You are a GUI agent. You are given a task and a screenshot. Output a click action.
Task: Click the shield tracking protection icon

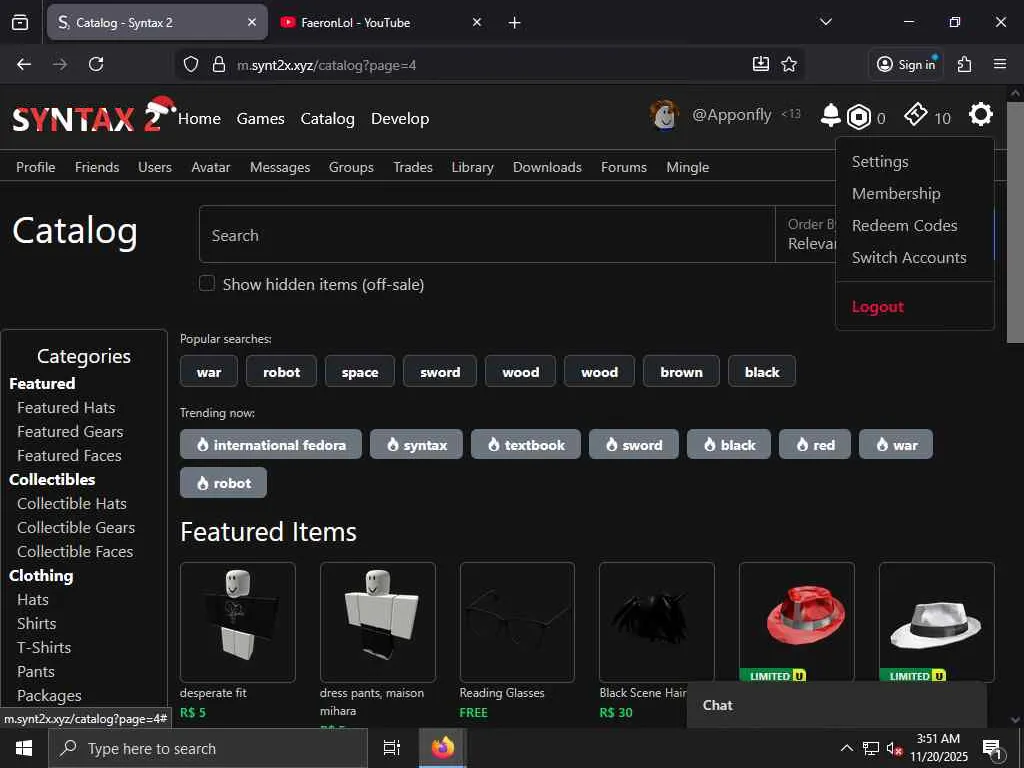click(191, 65)
